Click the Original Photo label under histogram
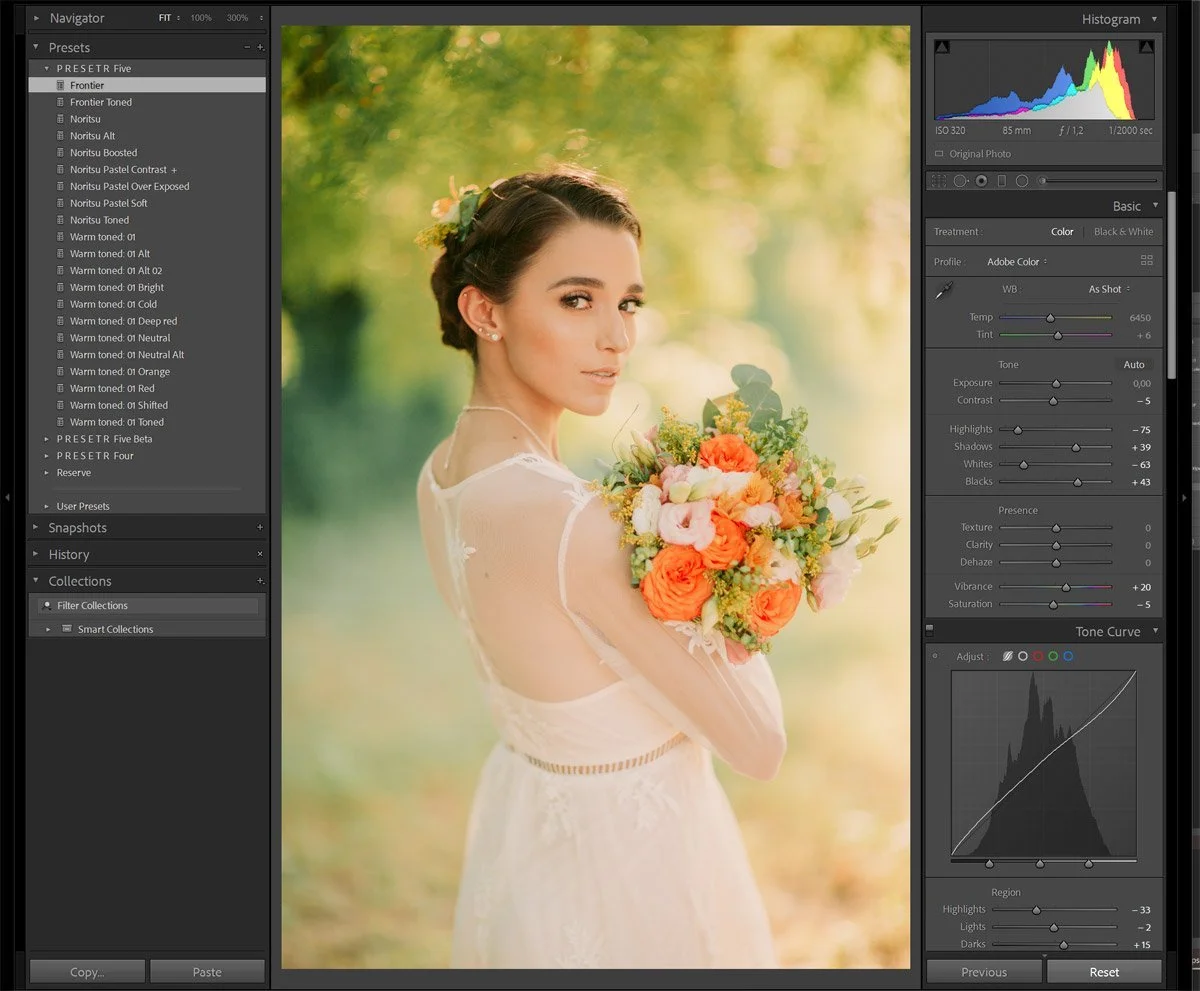Screen dimensions: 1200x991 (980, 153)
